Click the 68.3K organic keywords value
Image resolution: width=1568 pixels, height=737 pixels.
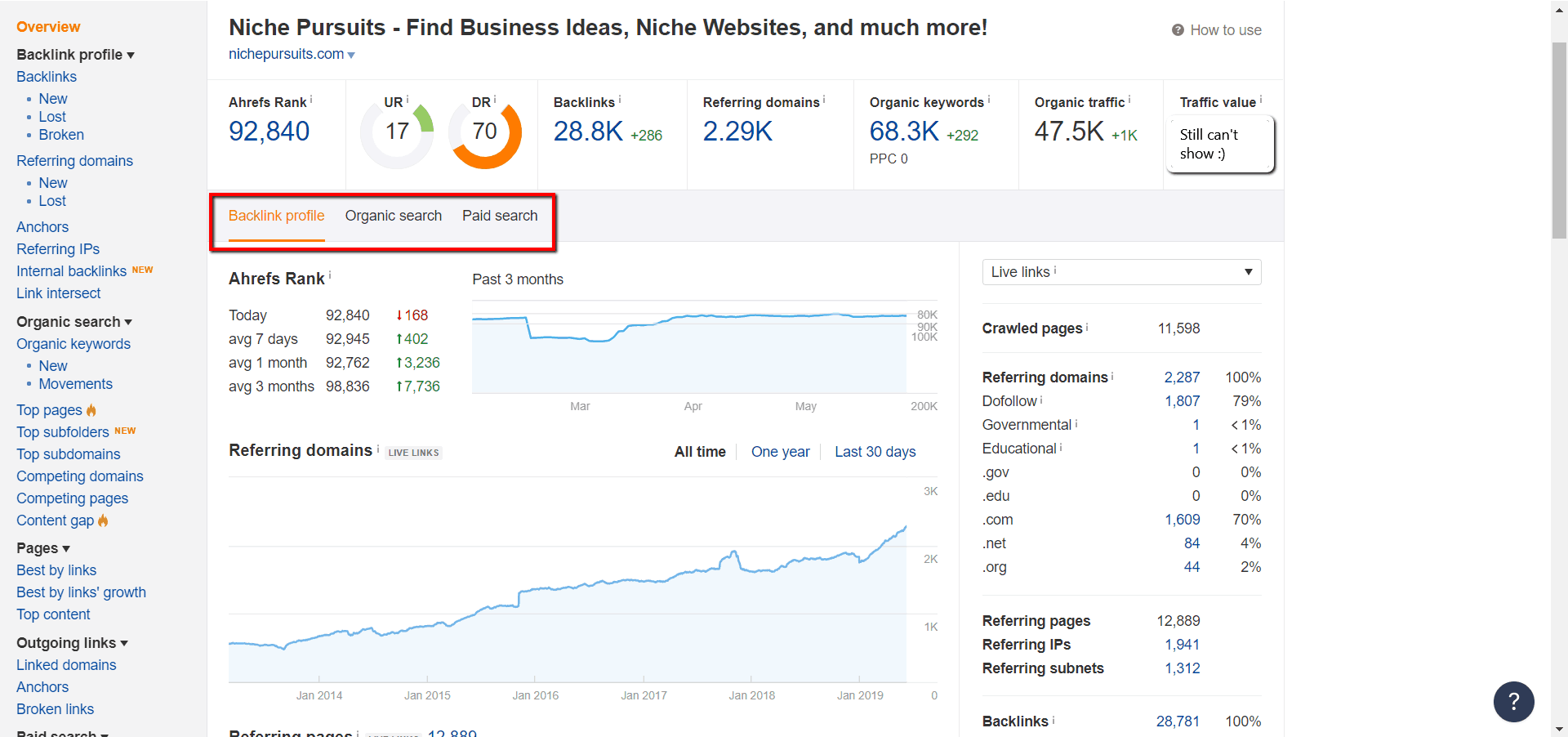(904, 132)
